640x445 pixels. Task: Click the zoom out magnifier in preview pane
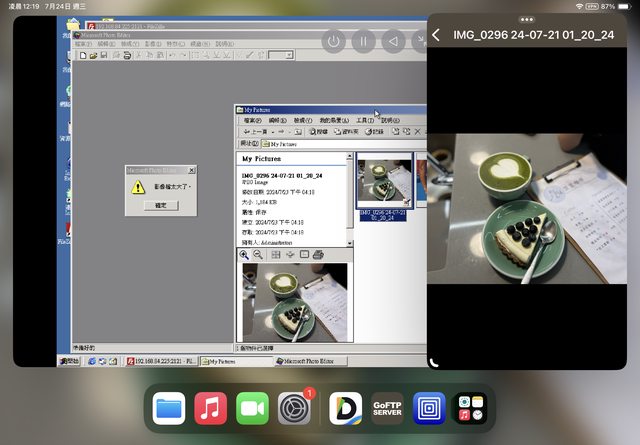coord(258,255)
